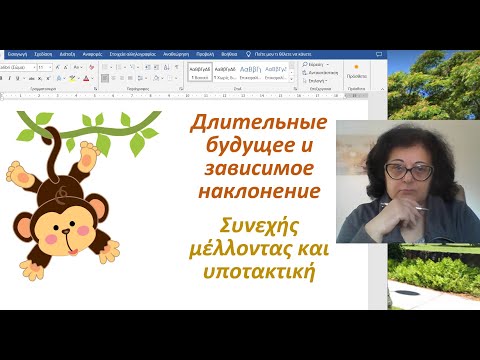This screenshot has height=360, width=480.
Task: Click the paragraph shading paint bucket
Action: click(156, 78)
